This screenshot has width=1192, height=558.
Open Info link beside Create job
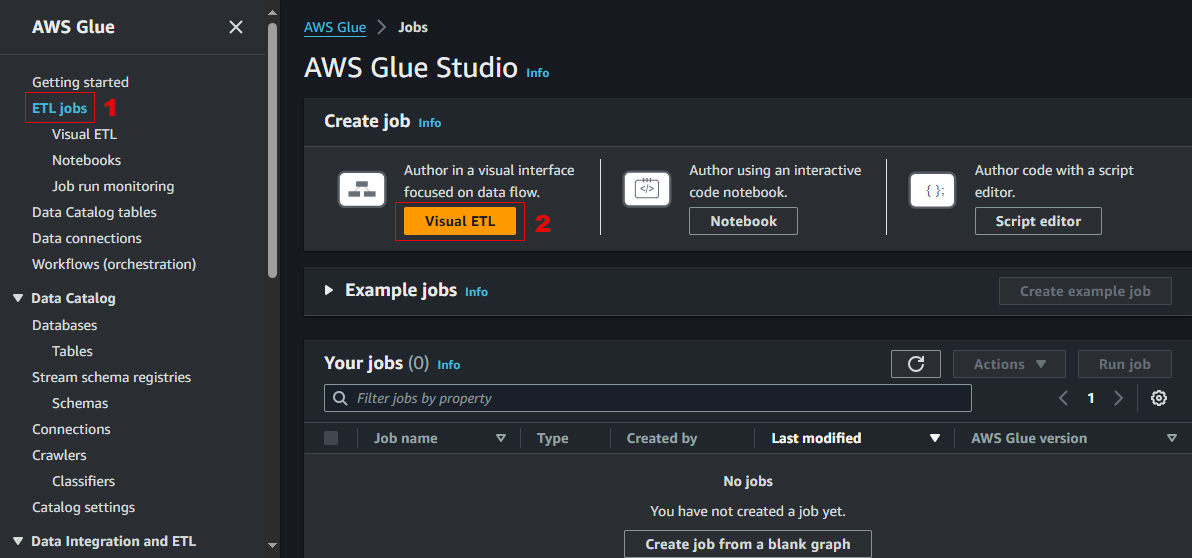tap(430, 122)
